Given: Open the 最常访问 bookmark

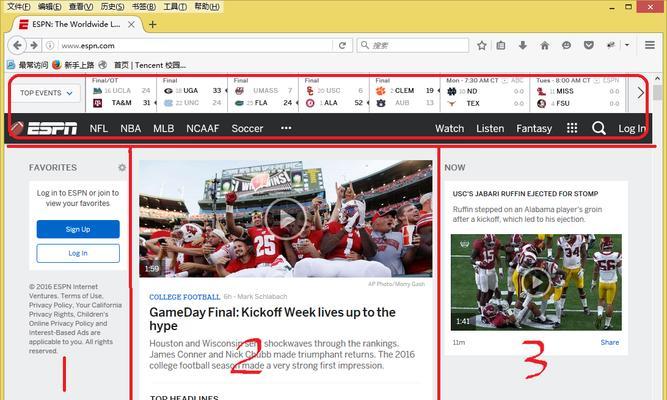Looking at the screenshot, I should pyautogui.click(x=27, y=65).
